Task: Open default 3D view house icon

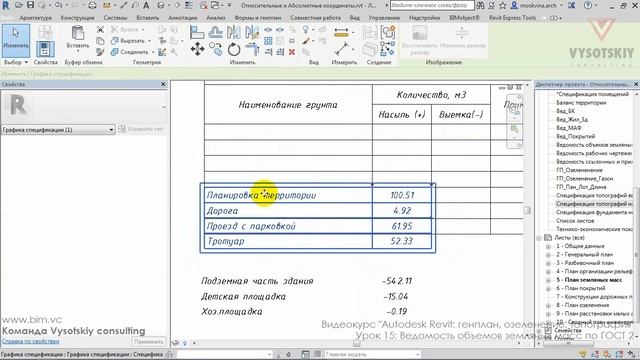Action: 161,5
